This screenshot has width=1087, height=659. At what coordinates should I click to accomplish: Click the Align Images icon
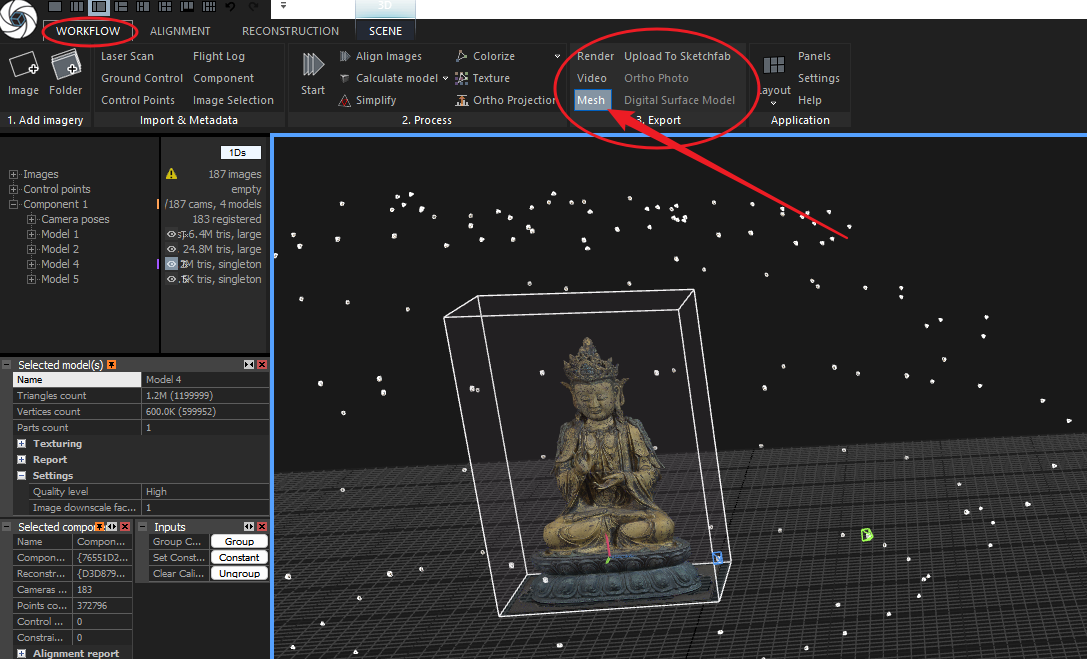345,56
